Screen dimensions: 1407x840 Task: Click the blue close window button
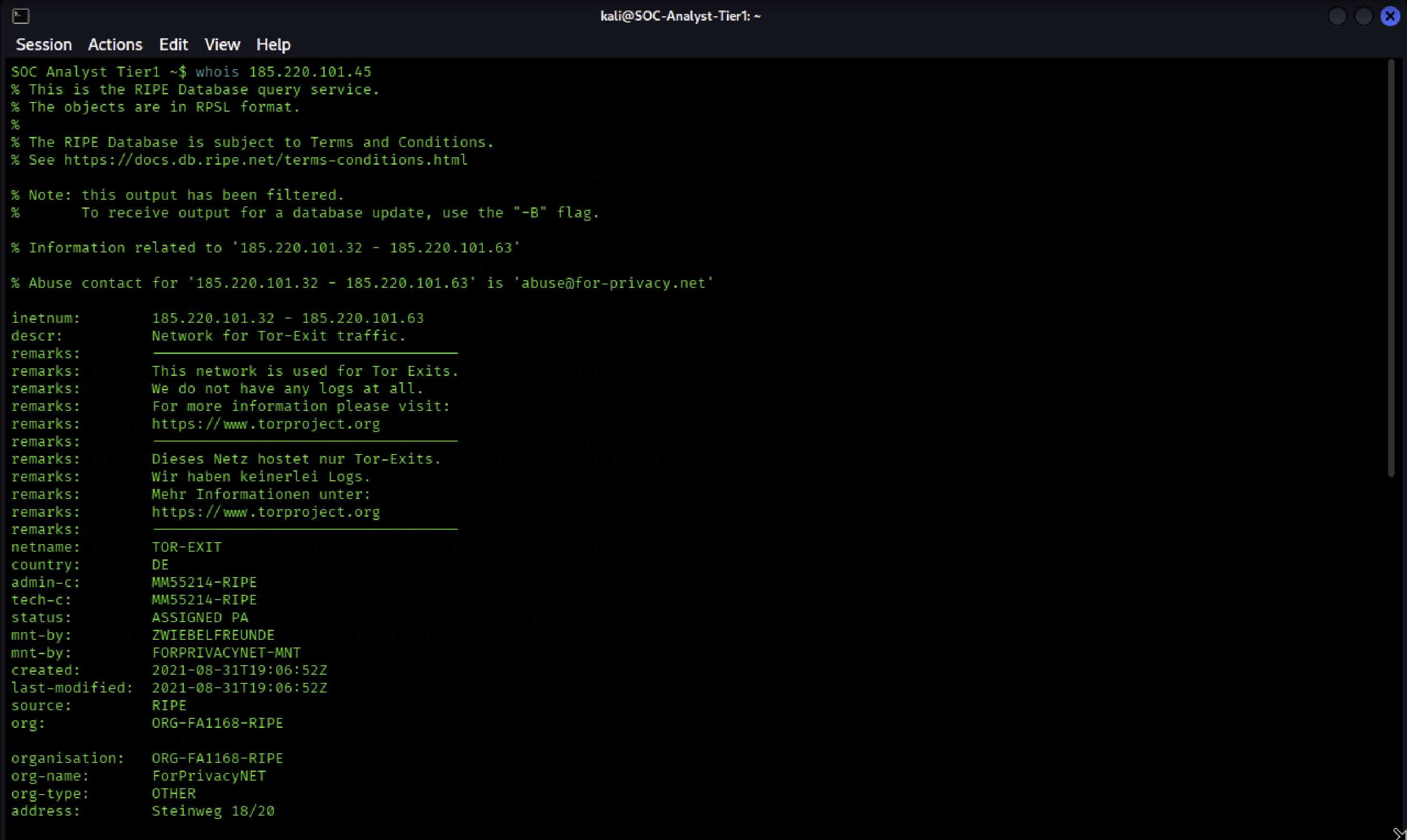click(1390, 16)
